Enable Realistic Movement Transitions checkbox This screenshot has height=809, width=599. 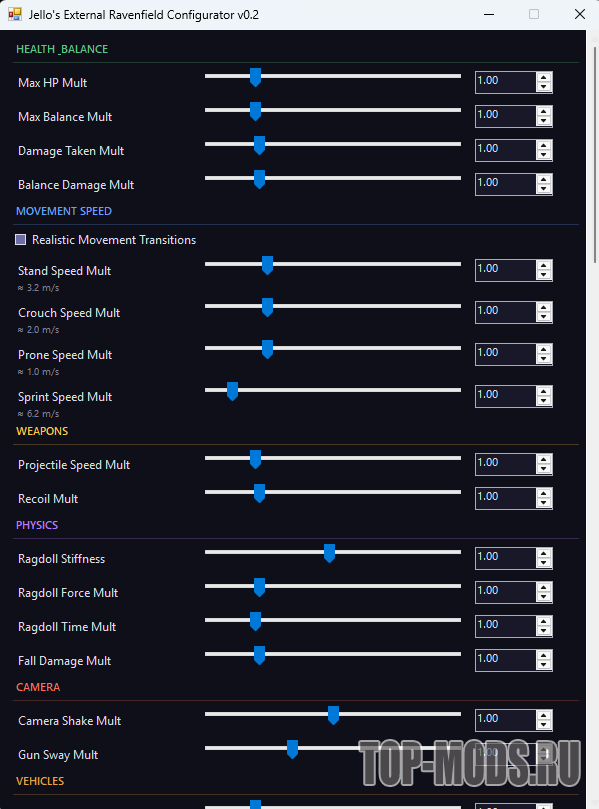click(x=21, y=239)
